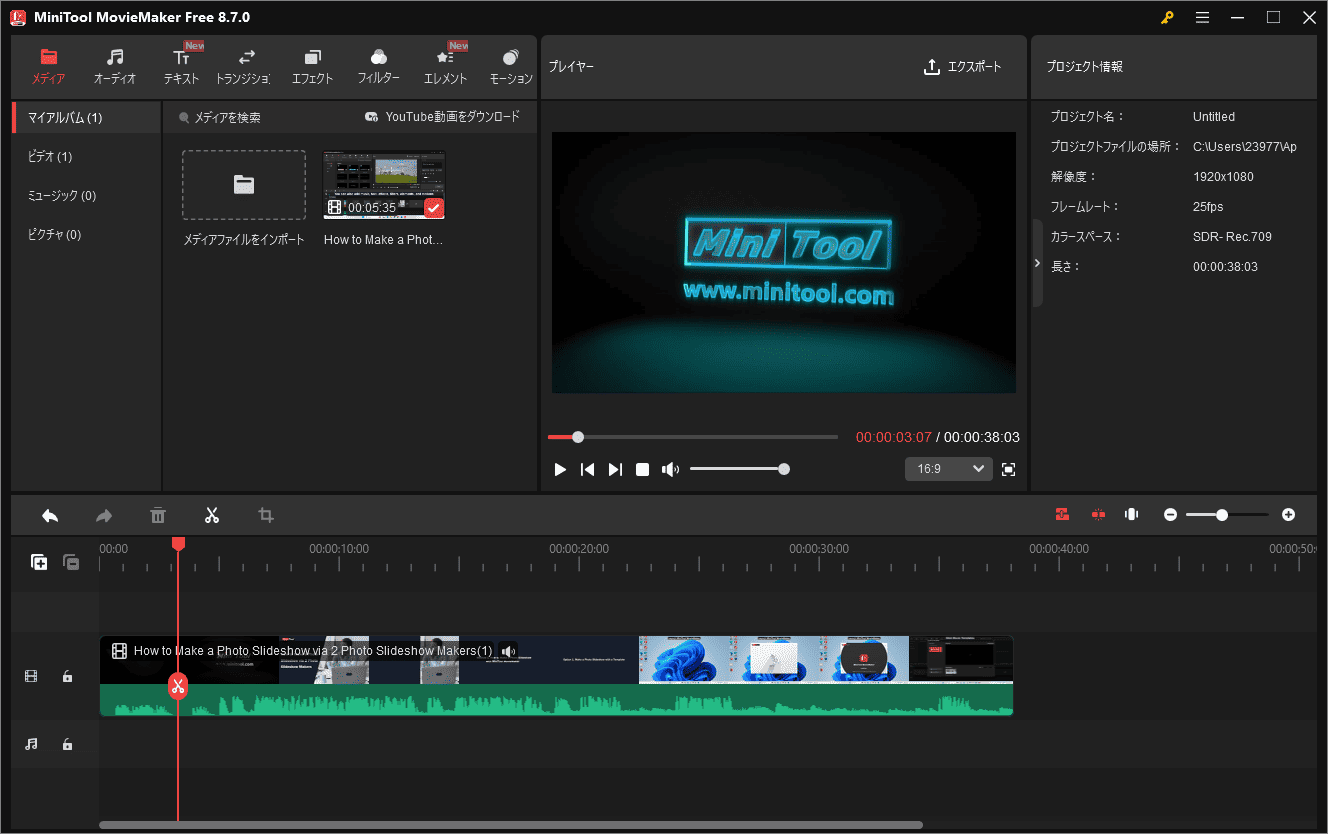The height and width of the screenshot is (834, 1328).
Task: Mute the player volume speaker icon
Action: click(670, 469)
